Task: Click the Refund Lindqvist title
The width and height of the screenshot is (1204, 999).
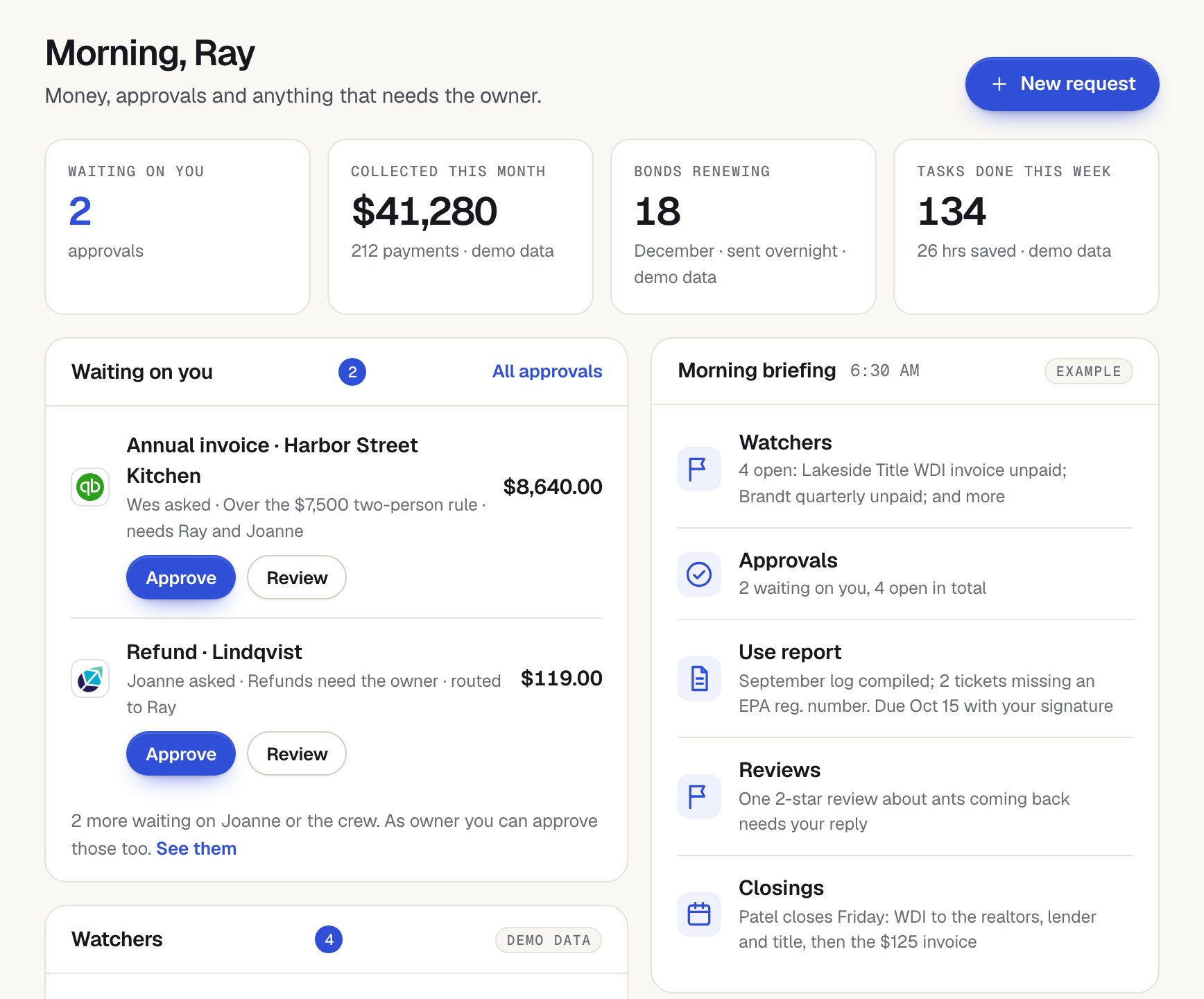Action: [214, 652]
